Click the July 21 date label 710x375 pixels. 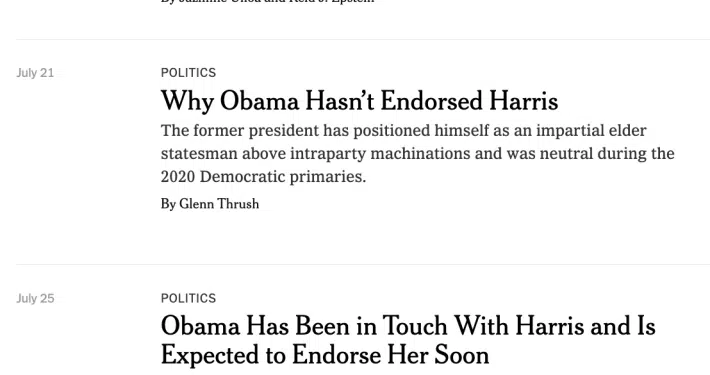click(x=35, y=73)
